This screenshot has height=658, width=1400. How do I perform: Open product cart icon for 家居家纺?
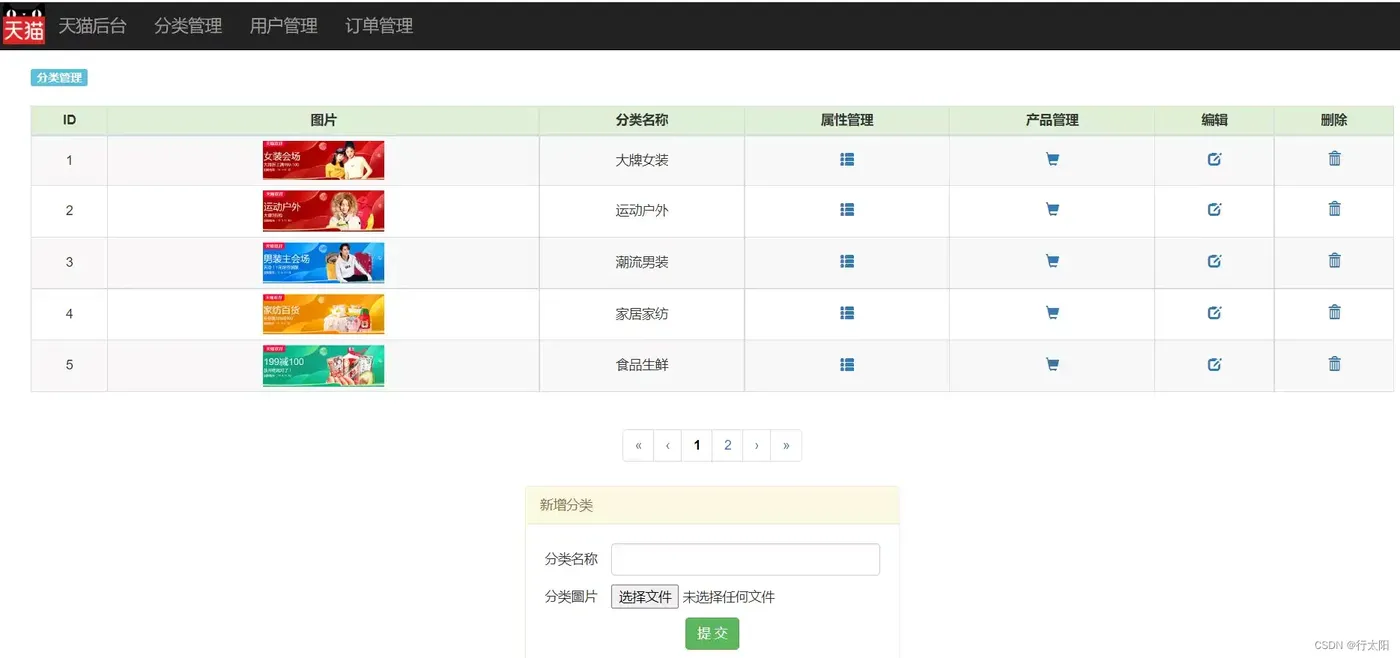[x=1052, y=313]
